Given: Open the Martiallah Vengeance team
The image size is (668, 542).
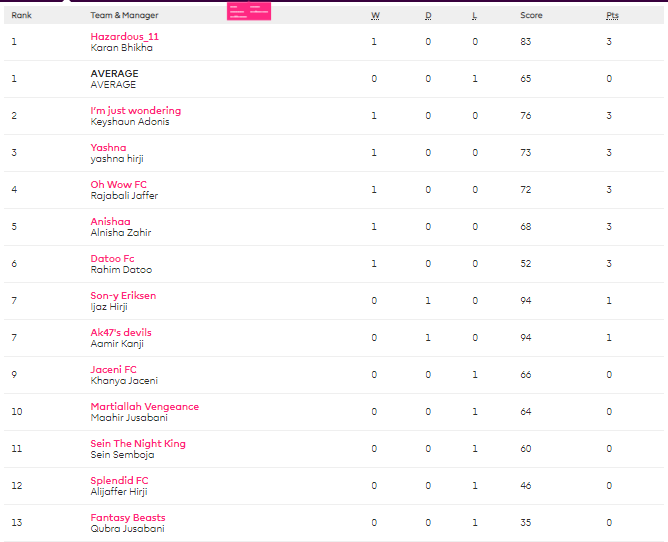Looking at the screenshot, I should click(144, 406).
